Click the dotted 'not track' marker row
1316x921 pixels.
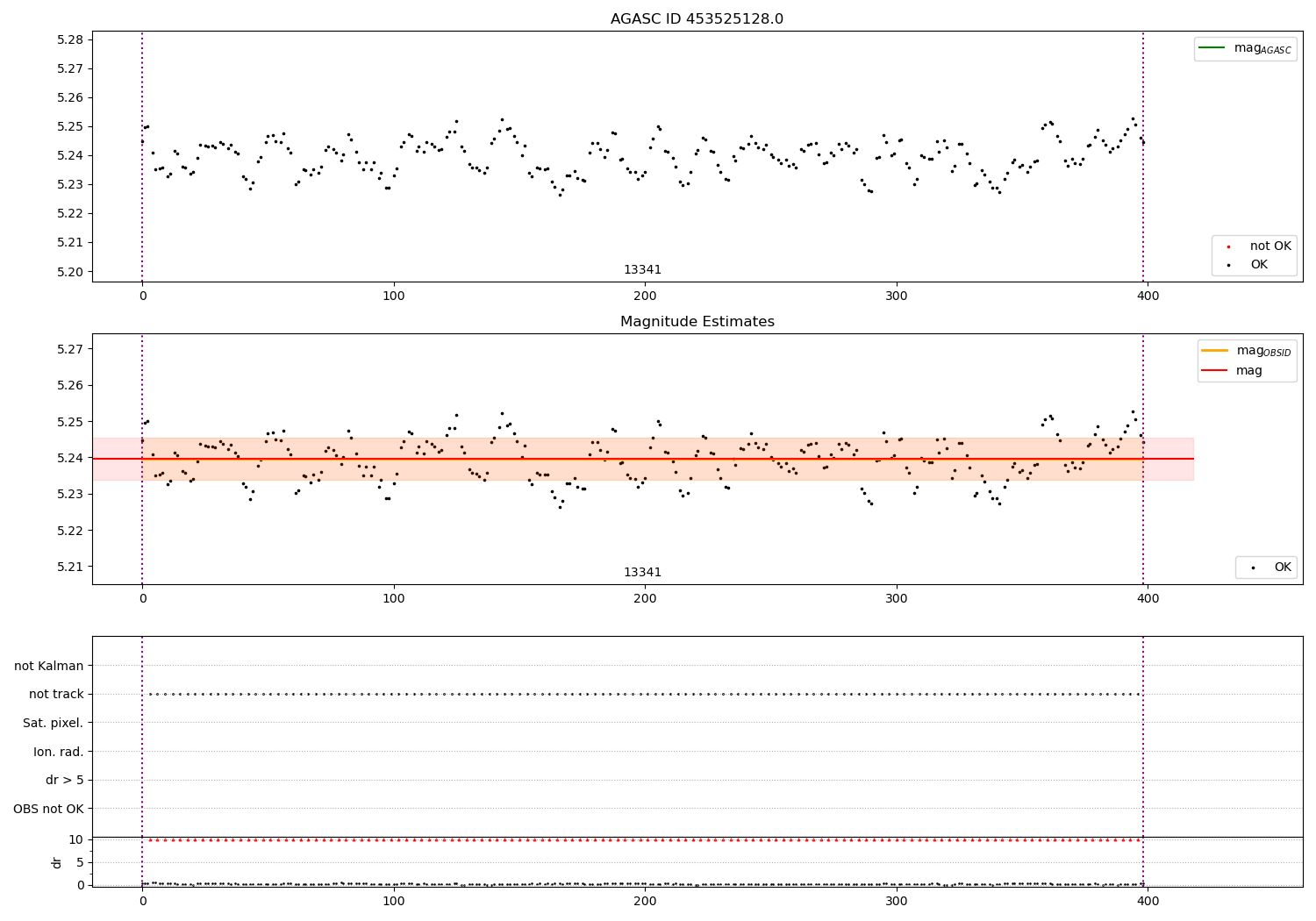(644, 694)
